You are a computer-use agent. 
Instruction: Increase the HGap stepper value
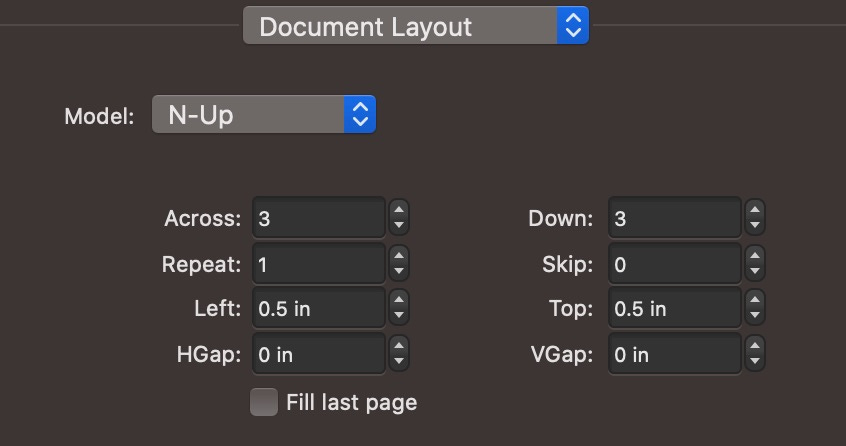399,347
